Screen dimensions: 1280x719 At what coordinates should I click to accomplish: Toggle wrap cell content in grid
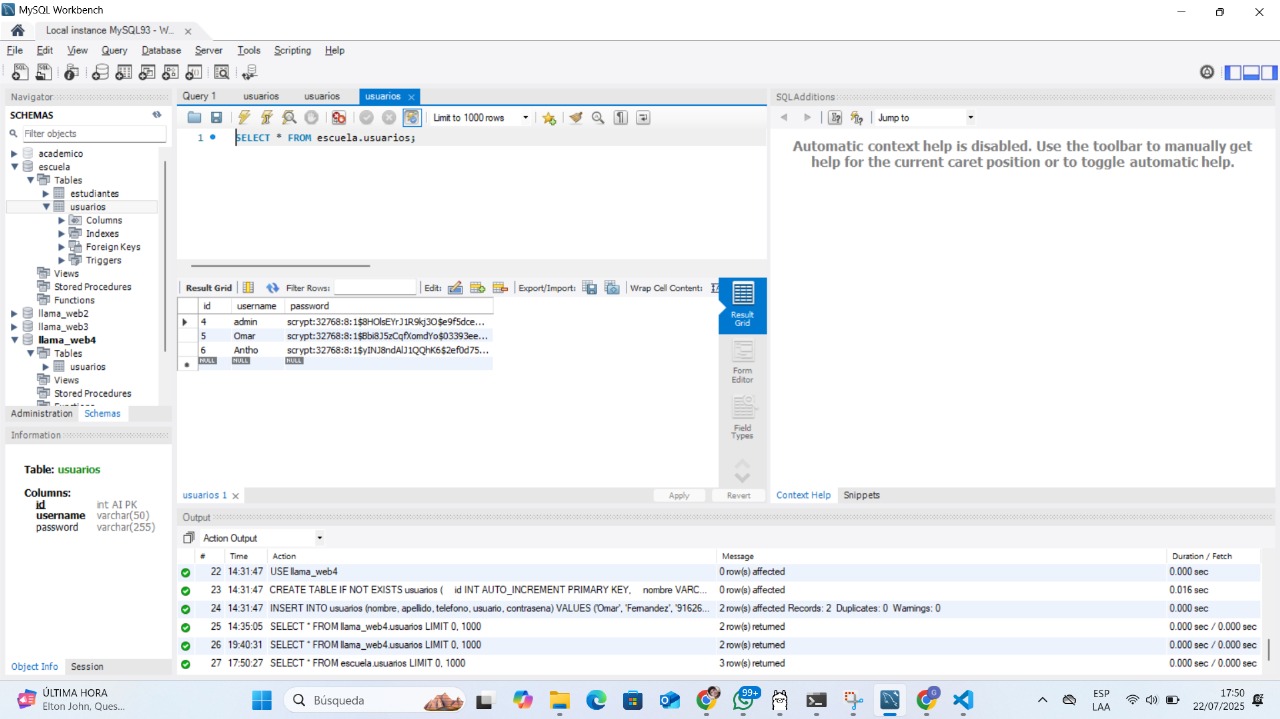[715, 288]
